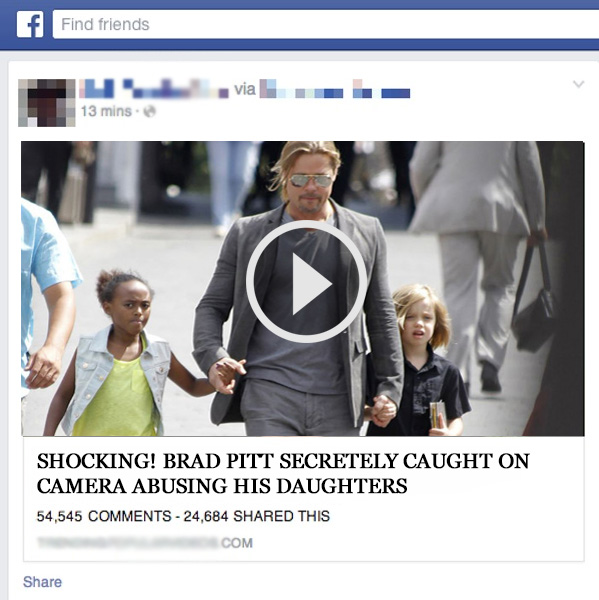Click the white link-preview card below the thumbnail
Screen dimensions: 599x600
click(x=304, y=499)
